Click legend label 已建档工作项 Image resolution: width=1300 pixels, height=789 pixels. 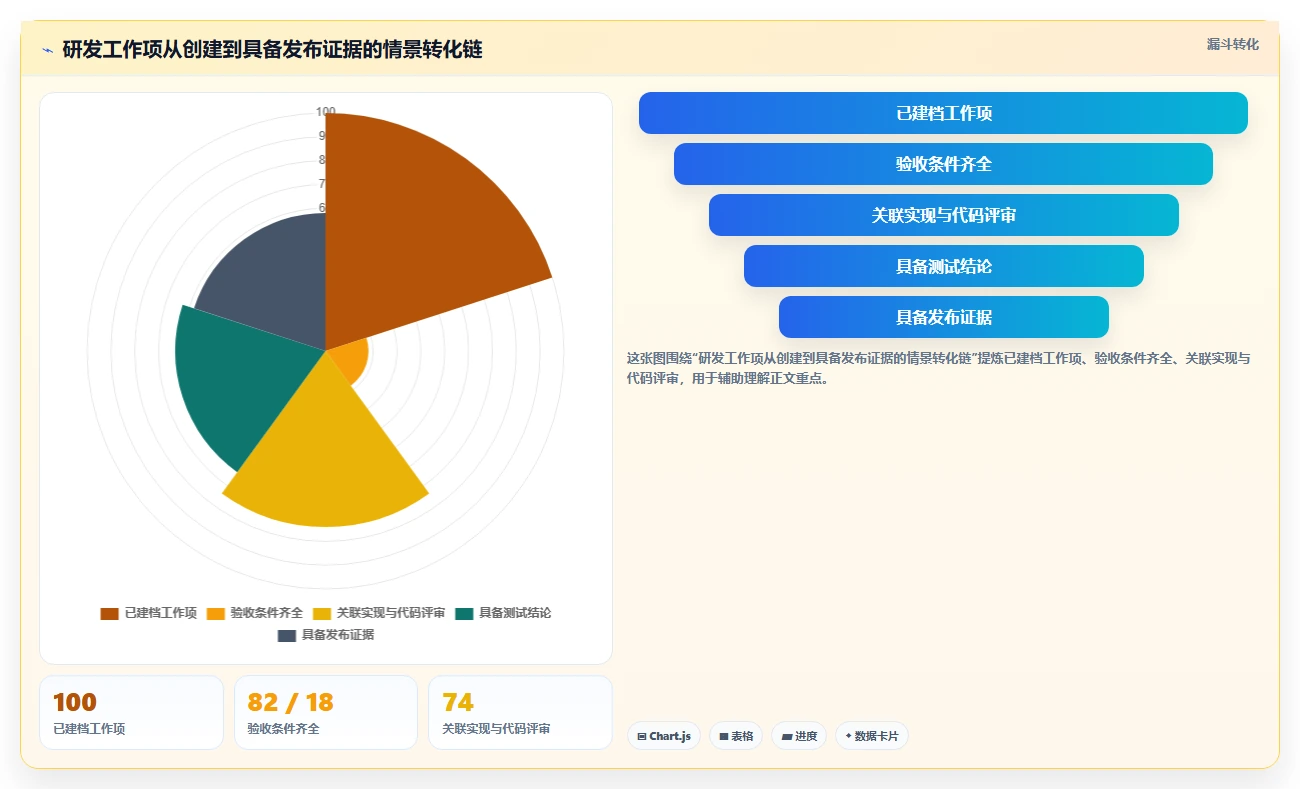pyautogui.click(x=160, y=613)
